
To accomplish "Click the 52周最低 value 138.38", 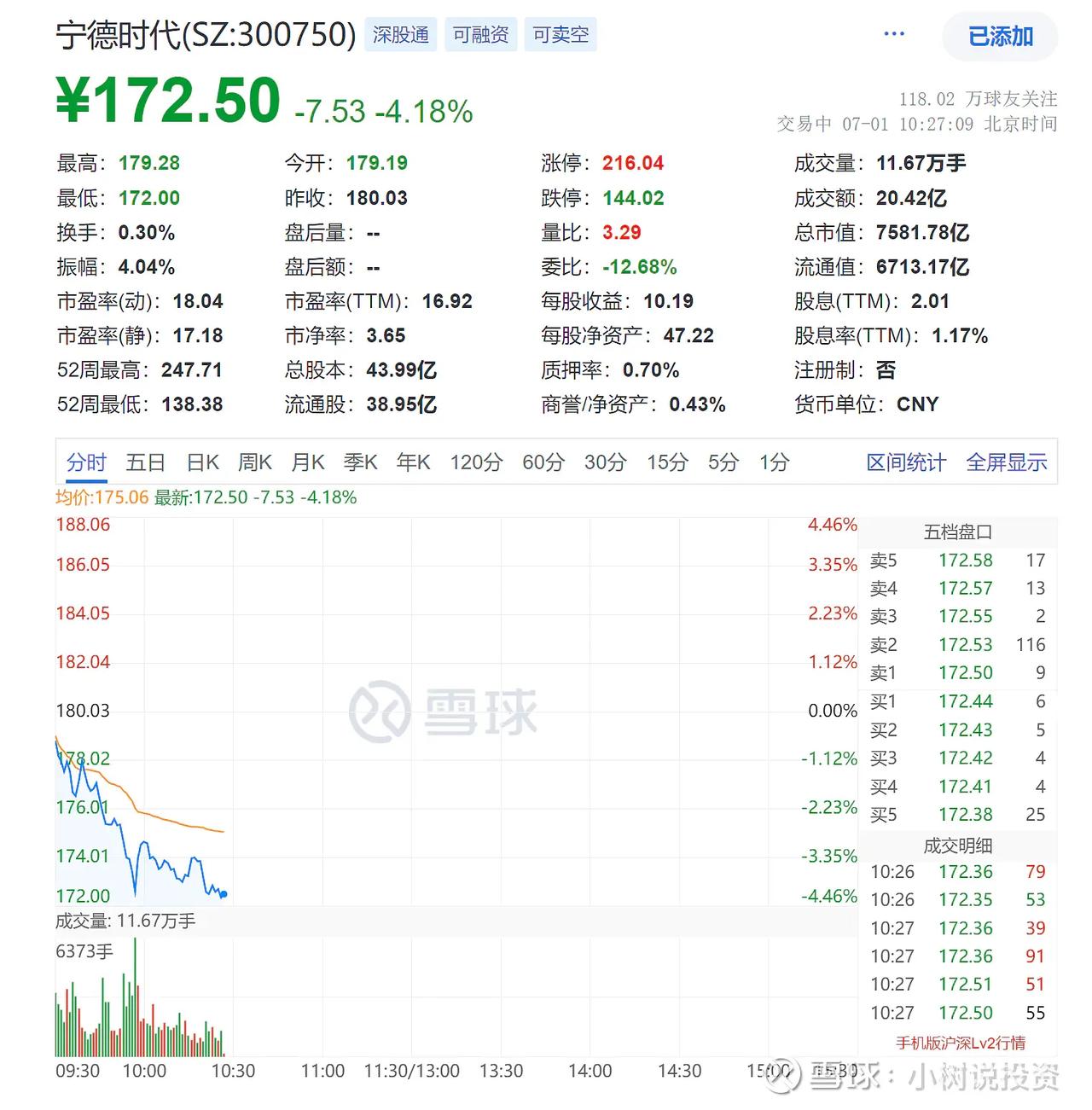I will [192, 404].
